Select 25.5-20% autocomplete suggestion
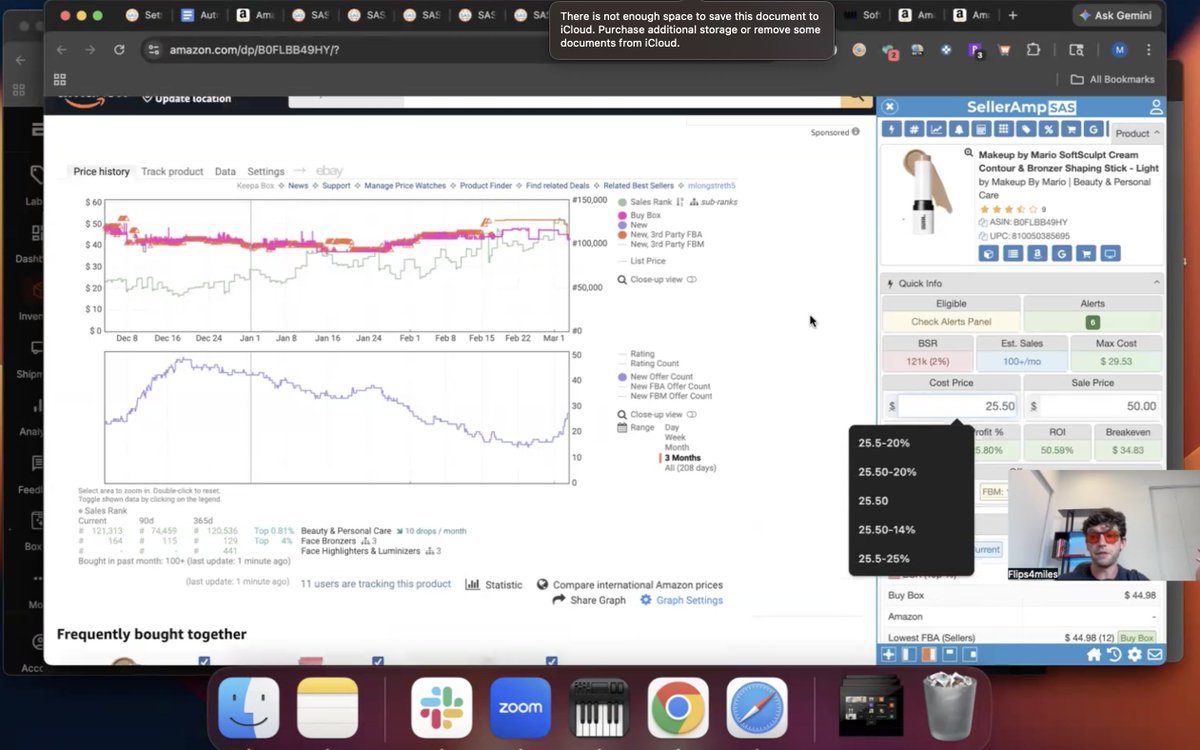 [x=911, y=443]
